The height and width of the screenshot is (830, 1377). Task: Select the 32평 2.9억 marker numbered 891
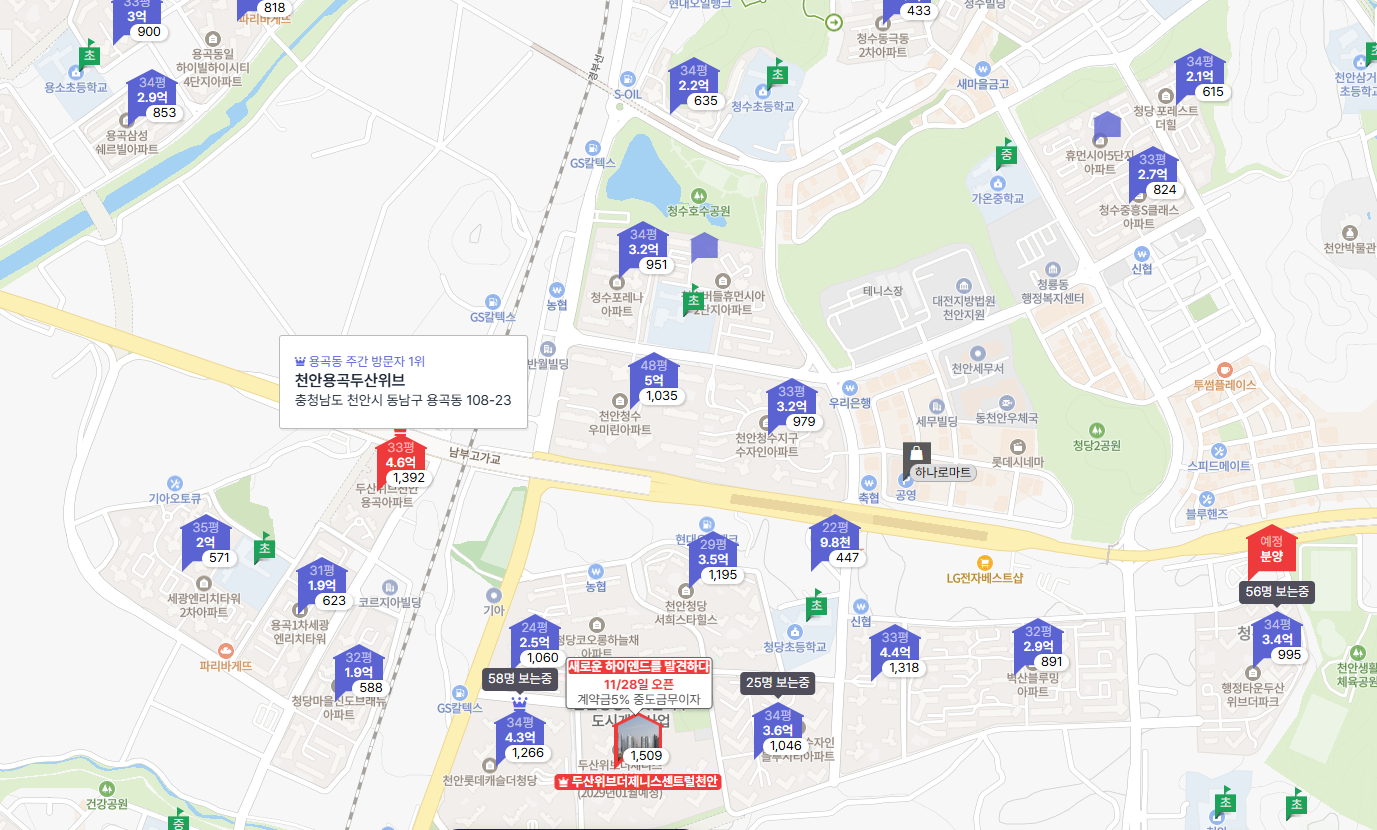pyautogui.click(x=1038, y=647)
